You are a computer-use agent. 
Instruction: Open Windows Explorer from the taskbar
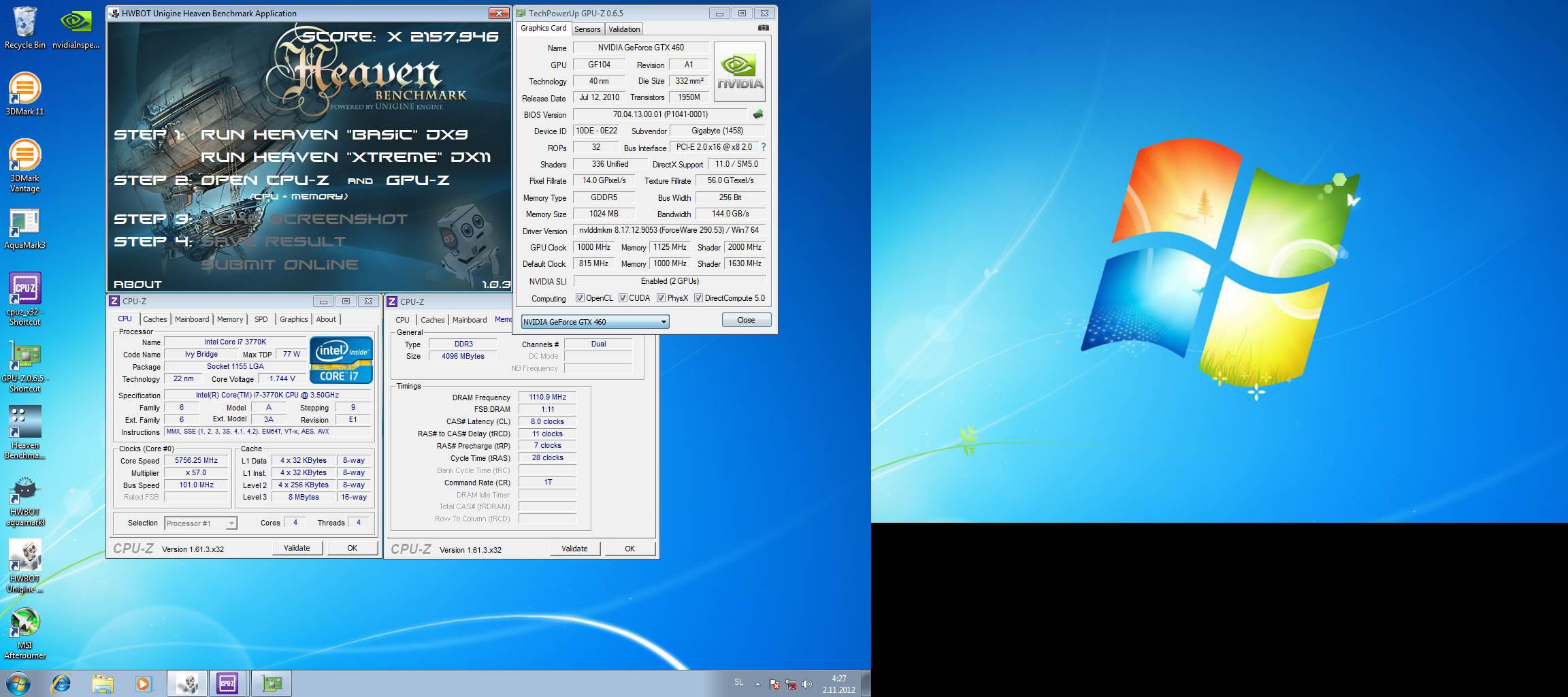(103, 683)
